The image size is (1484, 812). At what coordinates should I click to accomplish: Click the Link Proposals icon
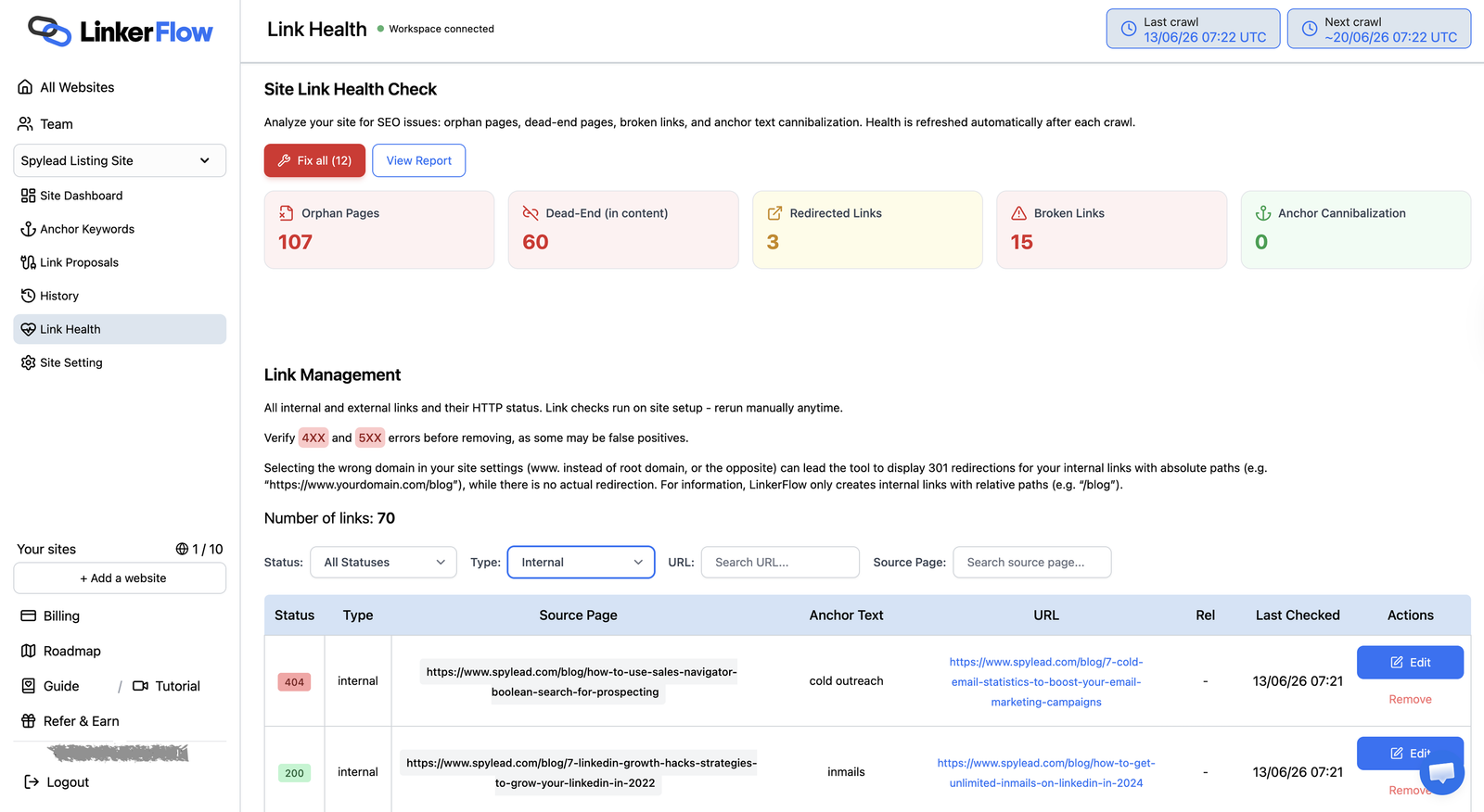click(x=28, y=262)
